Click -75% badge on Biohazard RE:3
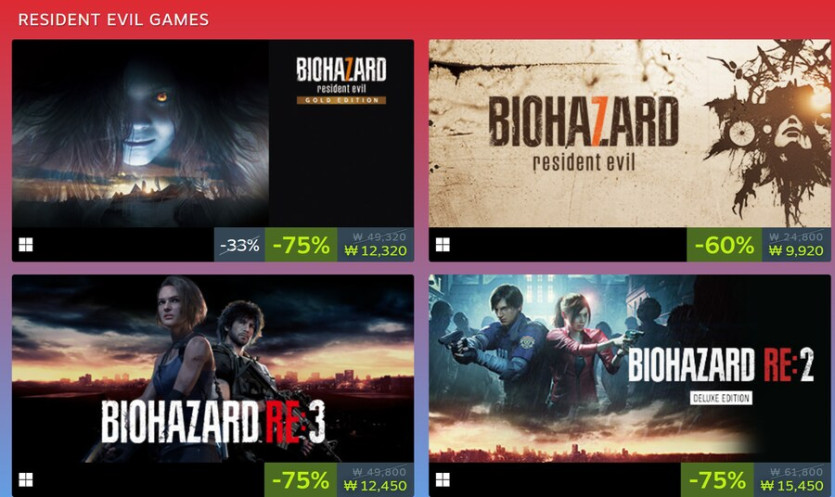835x497 pixels. point(301,480)
